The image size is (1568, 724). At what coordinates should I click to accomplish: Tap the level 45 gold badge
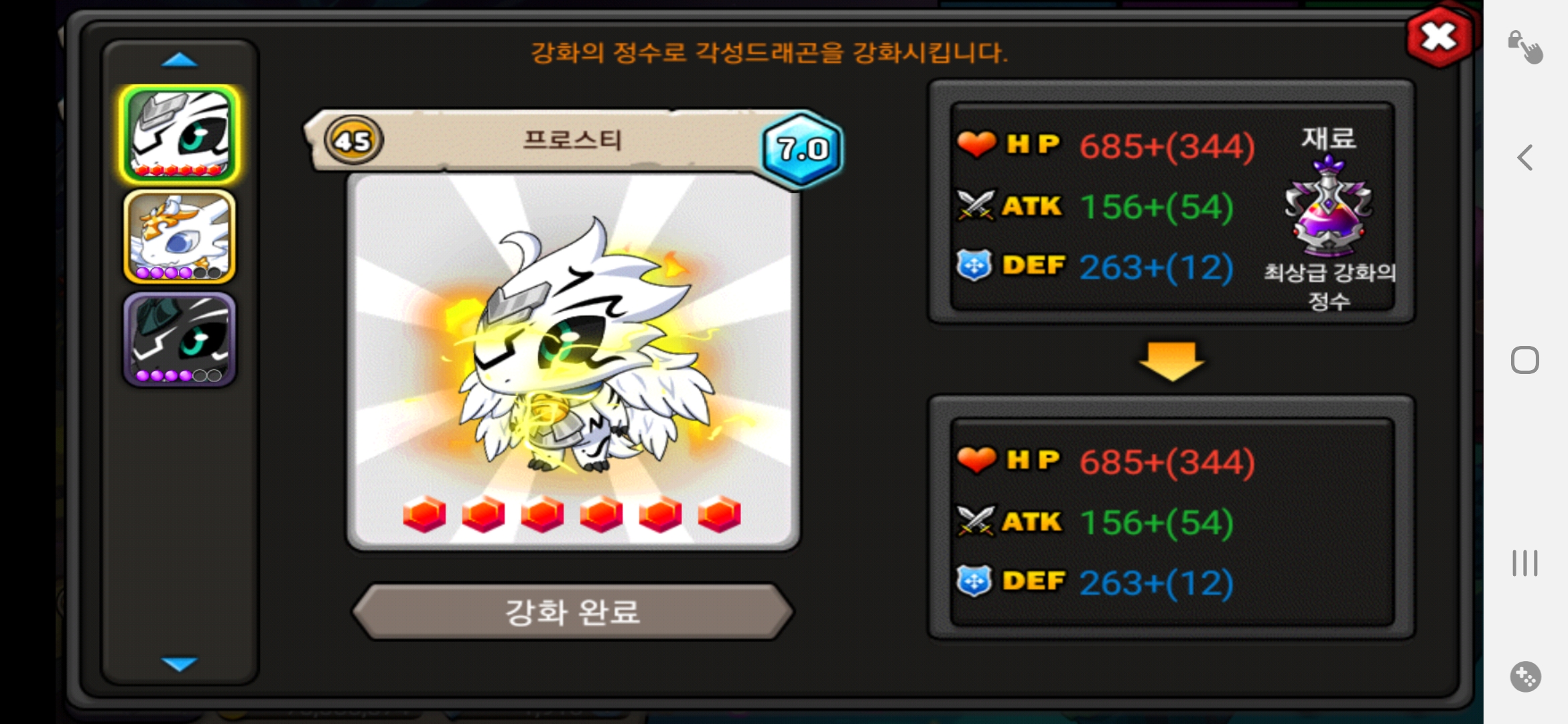coord(353,141)
